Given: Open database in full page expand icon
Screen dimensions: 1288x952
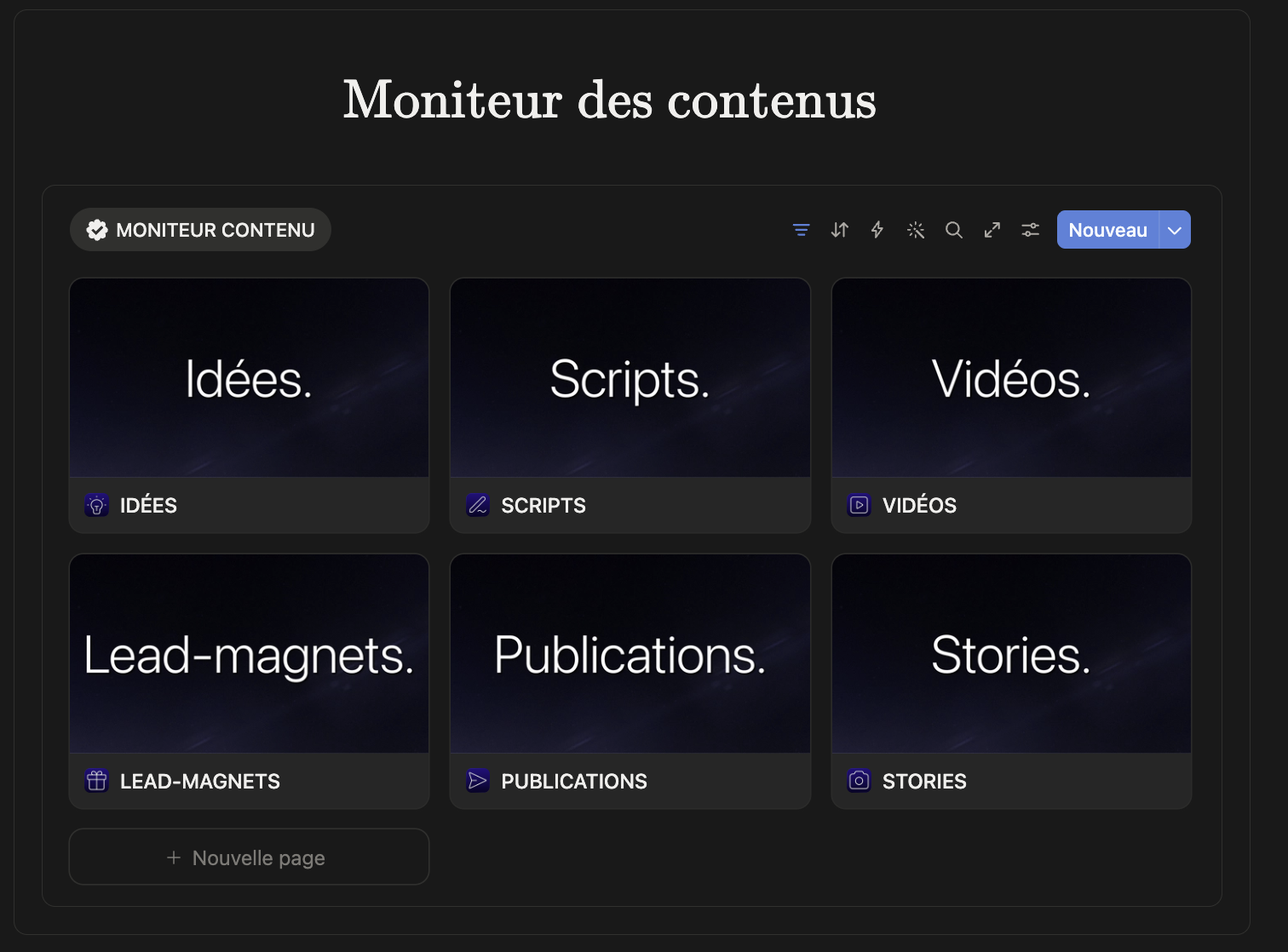Looking at the screenshot, I should (x=992, y=230).
